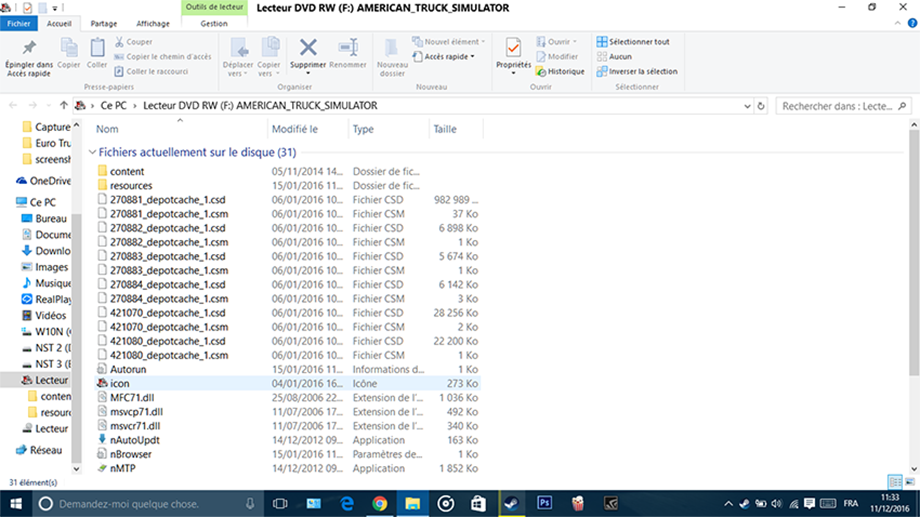Open the ribbon help question mark
This screenshot has height=517, width=920.
(x=912, y=23)
